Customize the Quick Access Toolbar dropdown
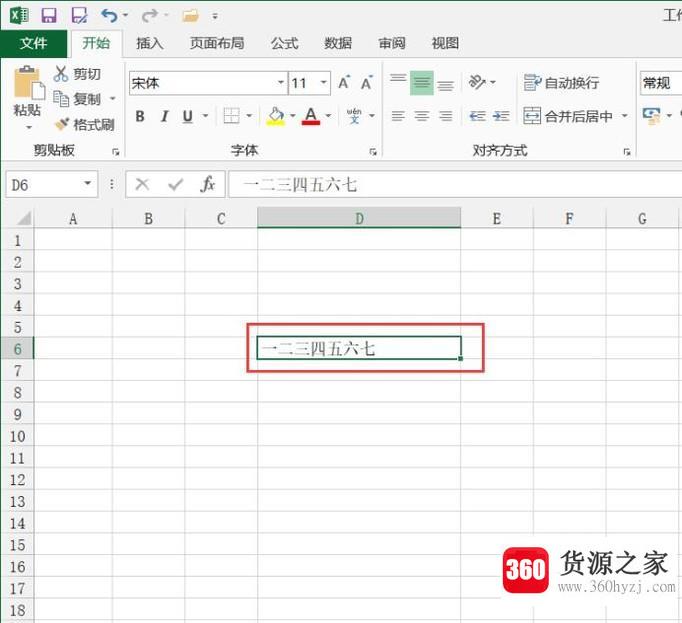Image resolution: width=682 pixels, height=623 pixels. click(215, 17)
